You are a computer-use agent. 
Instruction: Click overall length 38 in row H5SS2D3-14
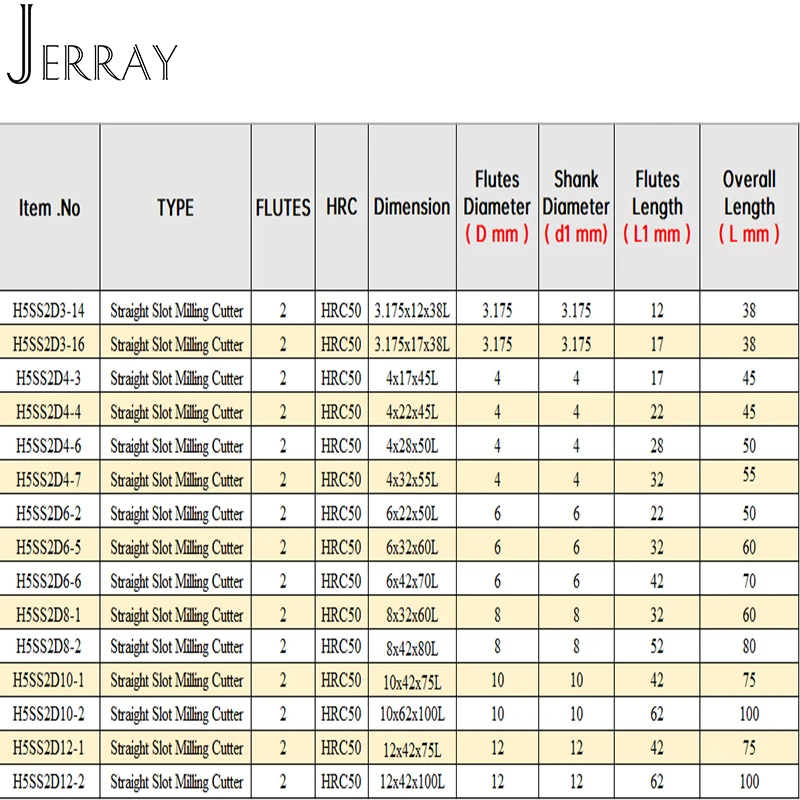pyautogui.click(x=749, y=310)
